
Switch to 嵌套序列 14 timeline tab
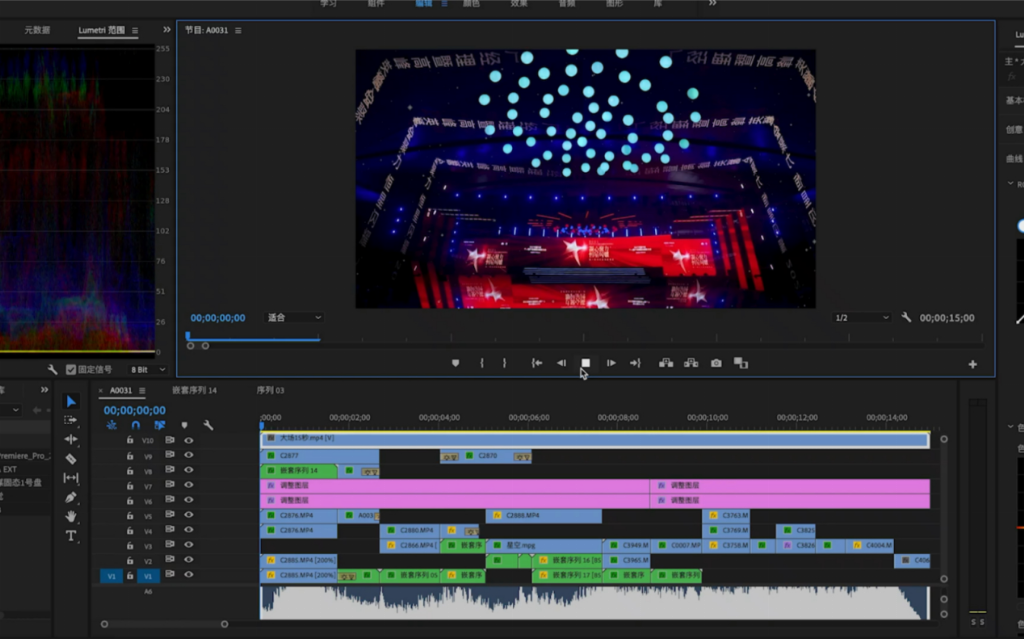pos(195,390)
